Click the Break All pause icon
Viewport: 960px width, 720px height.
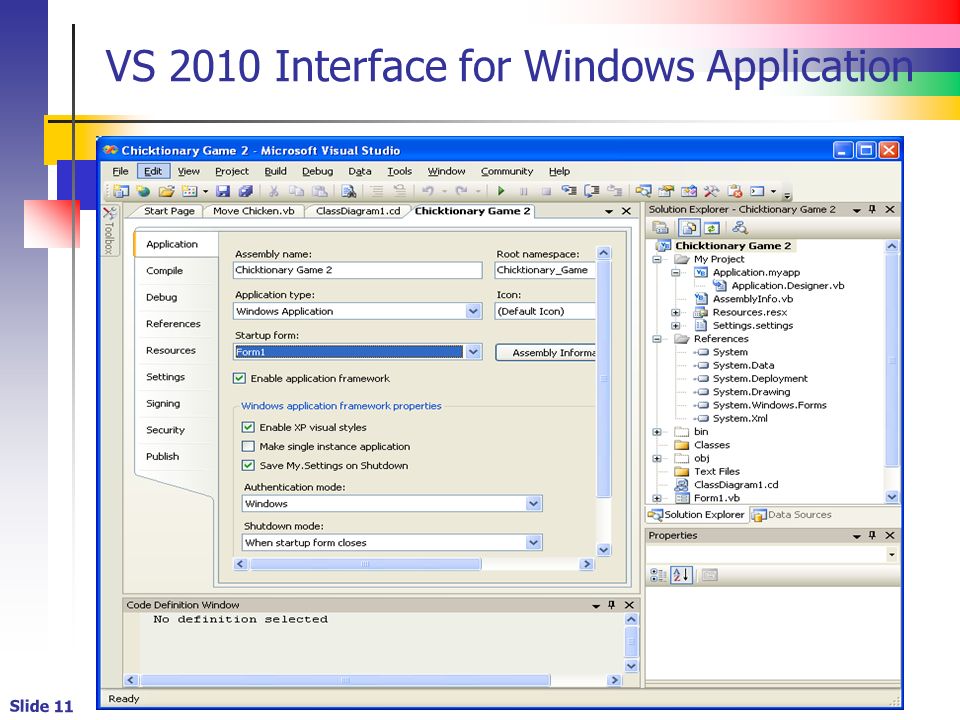[523, 191]
